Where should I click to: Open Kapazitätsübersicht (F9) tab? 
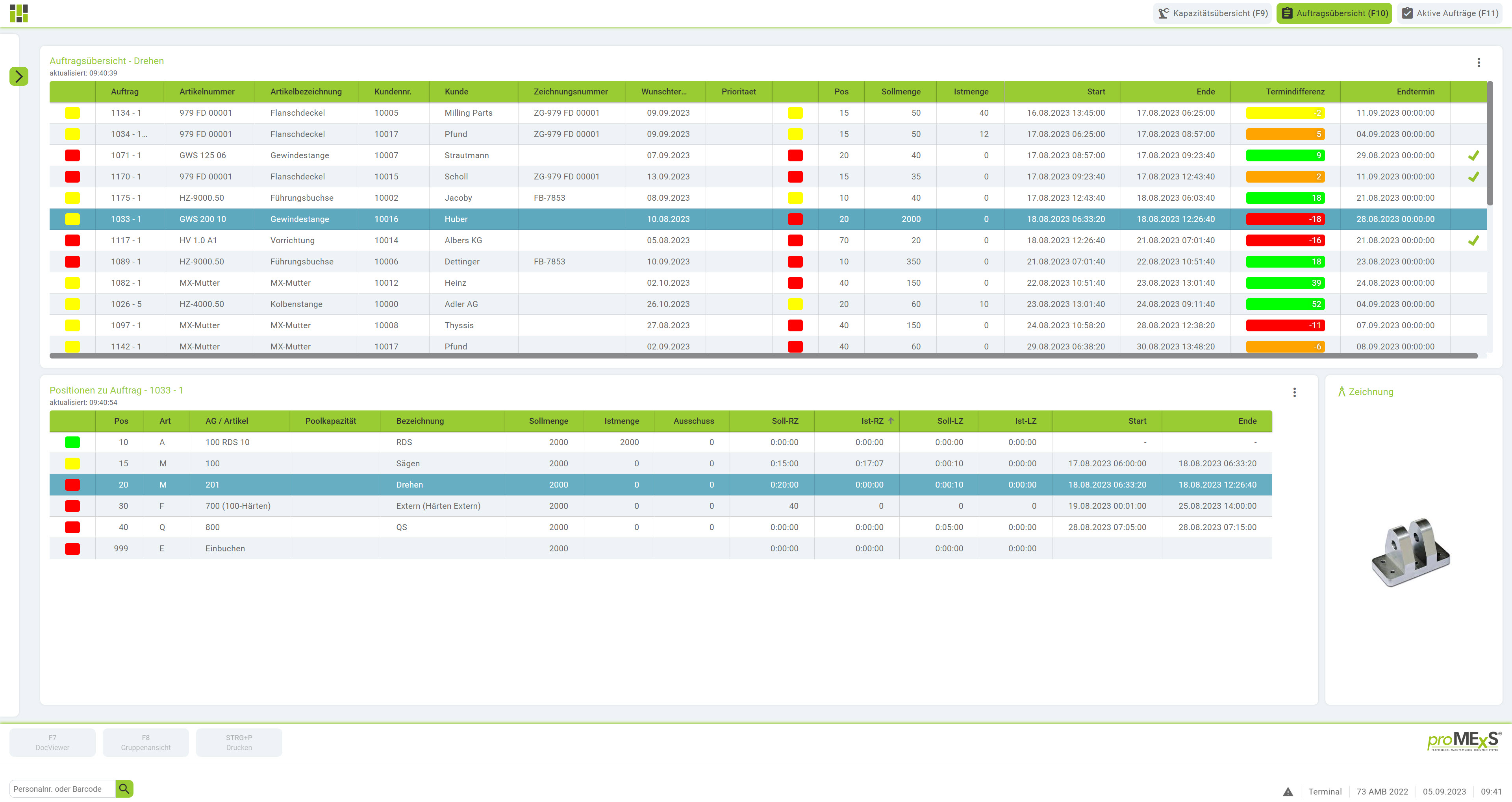1213,13
